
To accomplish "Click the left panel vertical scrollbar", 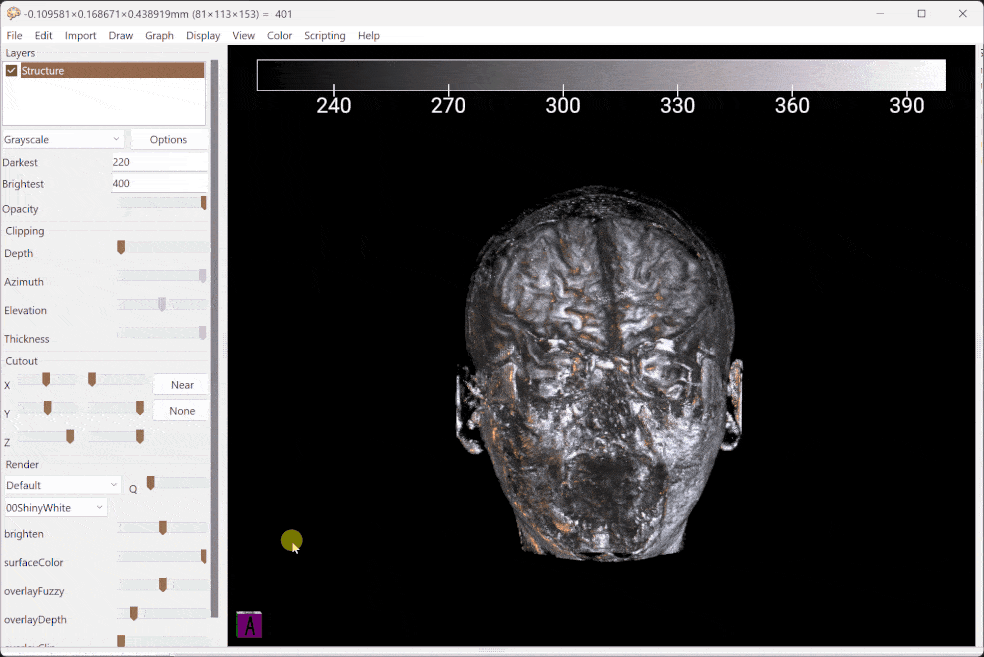I will click(x=214, y=339).
